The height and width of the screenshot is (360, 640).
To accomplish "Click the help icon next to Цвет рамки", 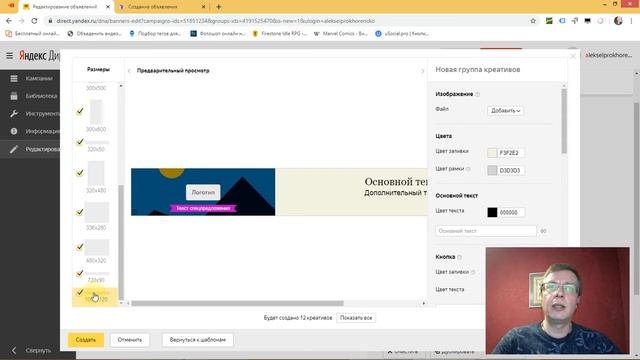I will click(x=468, y=169).
